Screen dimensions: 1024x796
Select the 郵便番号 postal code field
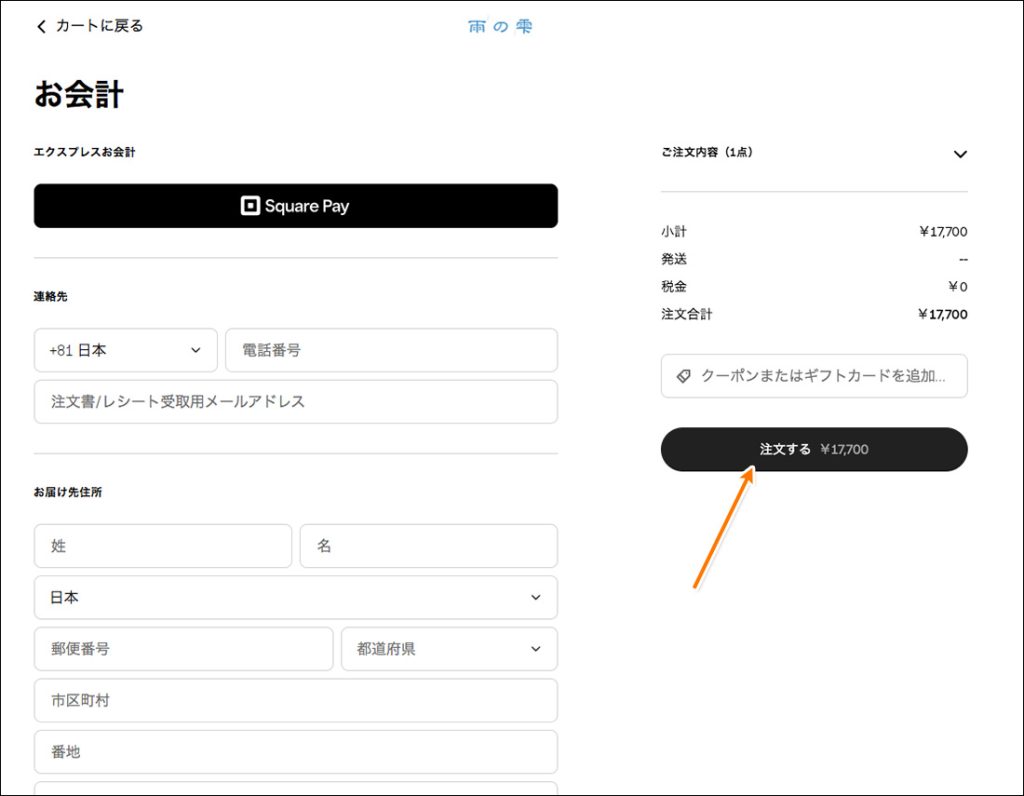coord(183,649)
